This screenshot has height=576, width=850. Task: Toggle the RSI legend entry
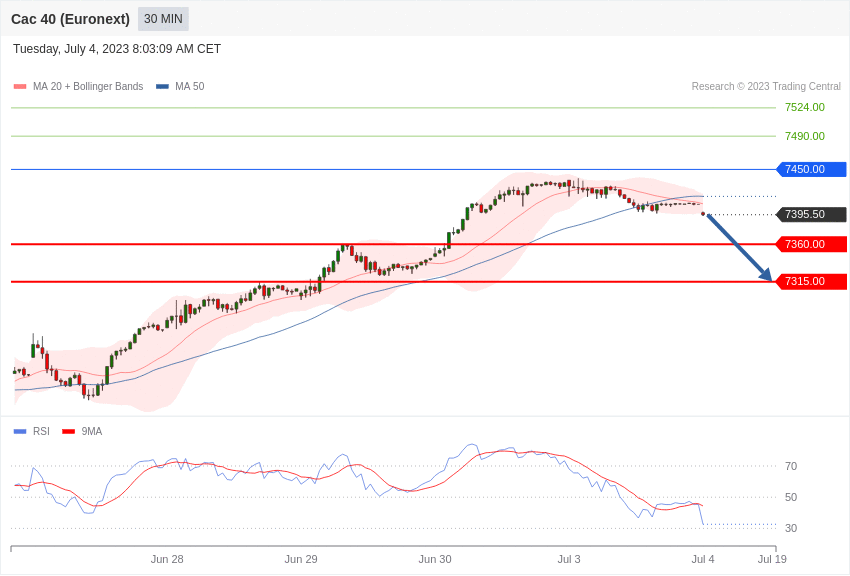click(31, 431)
